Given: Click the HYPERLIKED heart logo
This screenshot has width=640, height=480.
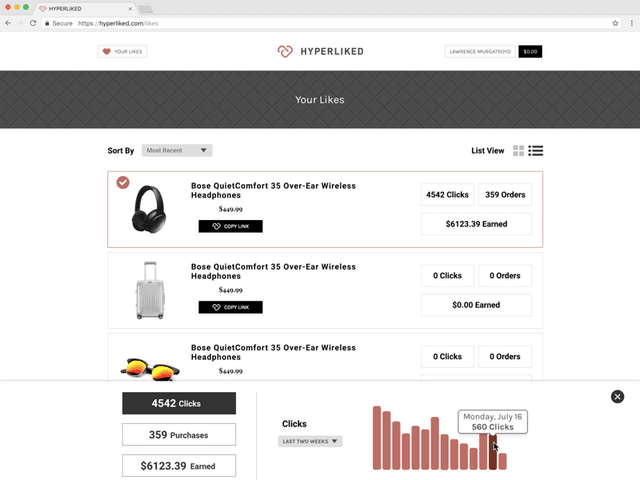Looking at the screenshot, I should pyautogui.click(x=286, y=51).
